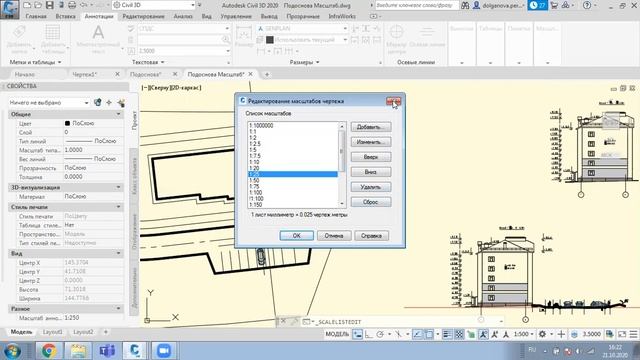Screen dimensions: 640x360
Task: Open the object selection dropdown showing nothing selected
Action: pos(49,102)
